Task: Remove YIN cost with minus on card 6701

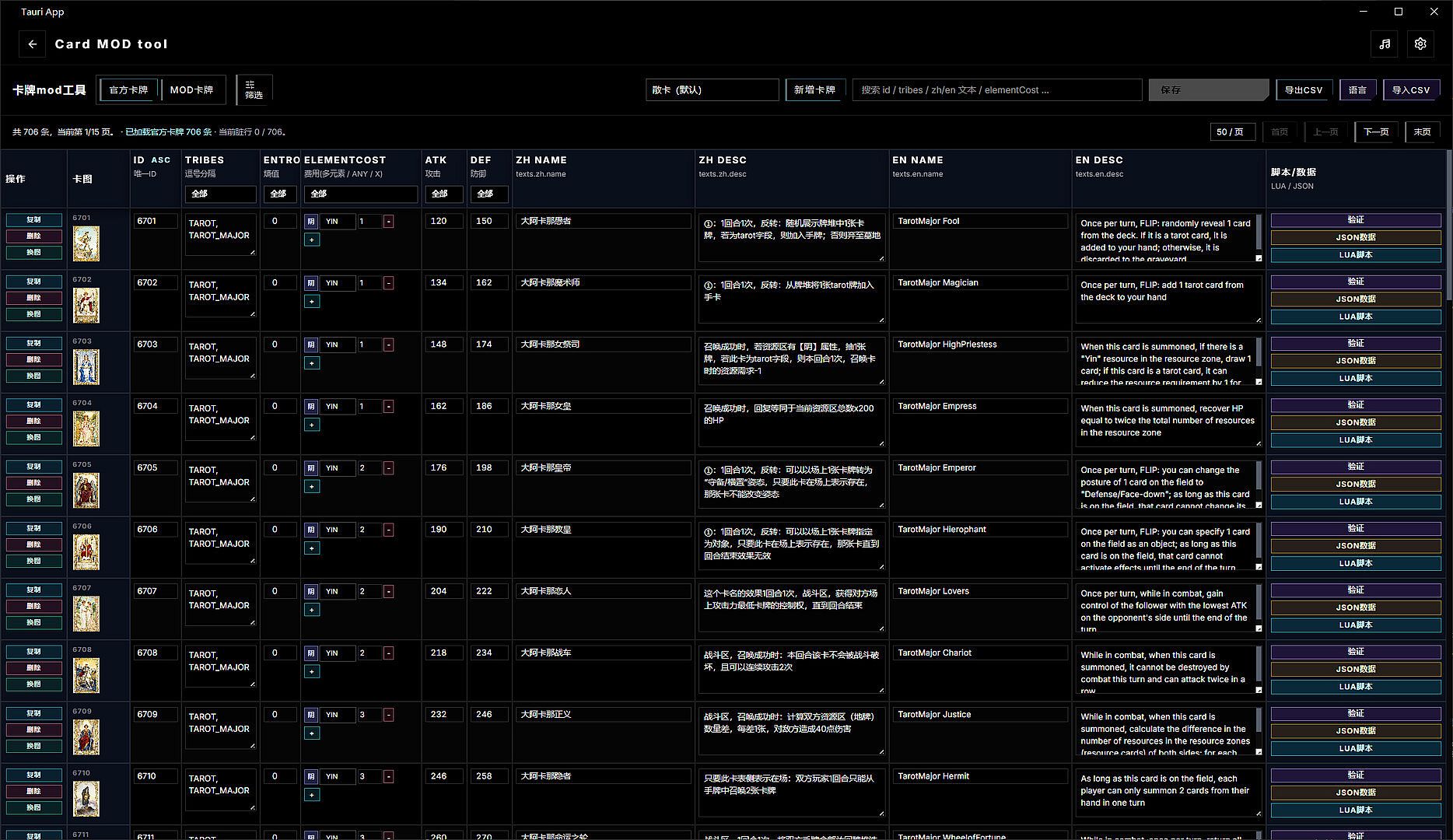Action: click(x=388, y=222)
